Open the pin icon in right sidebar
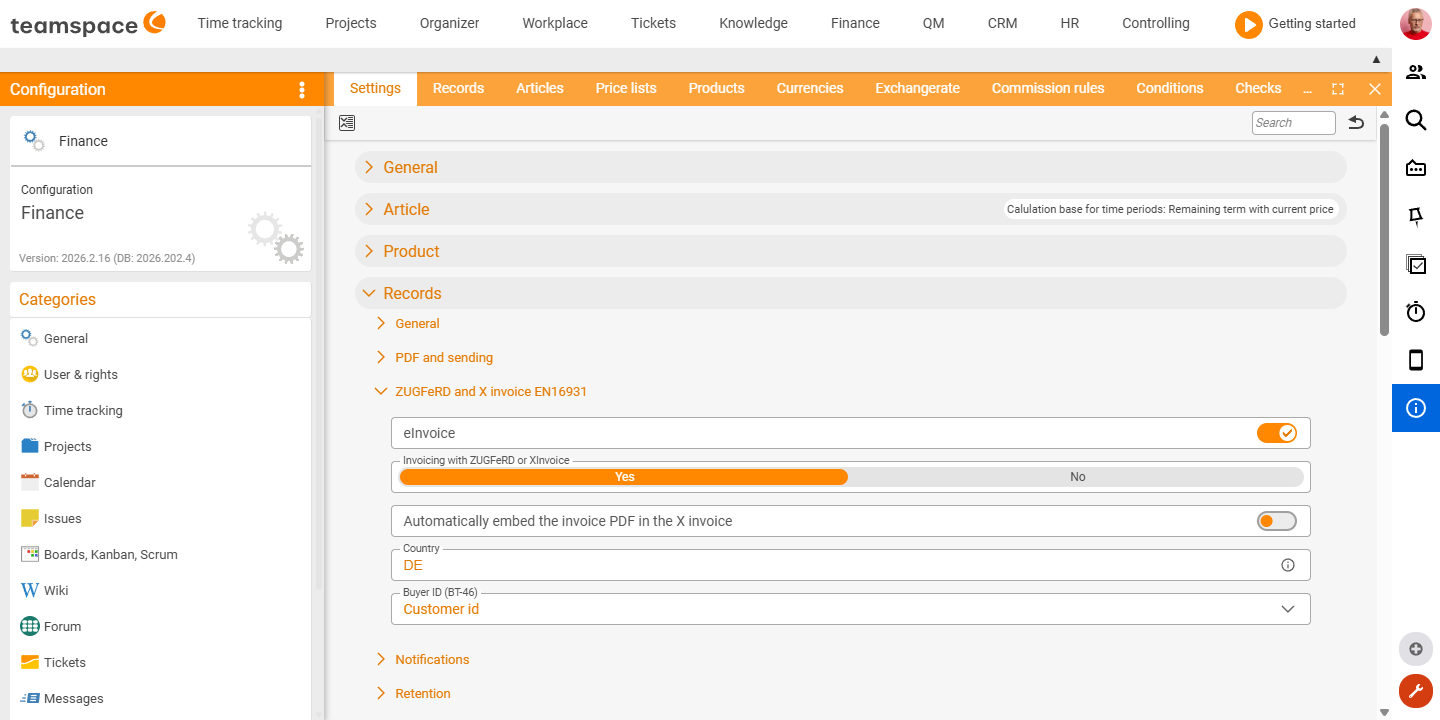Screen dimensions: 1440x720 tap(1416, 216)
